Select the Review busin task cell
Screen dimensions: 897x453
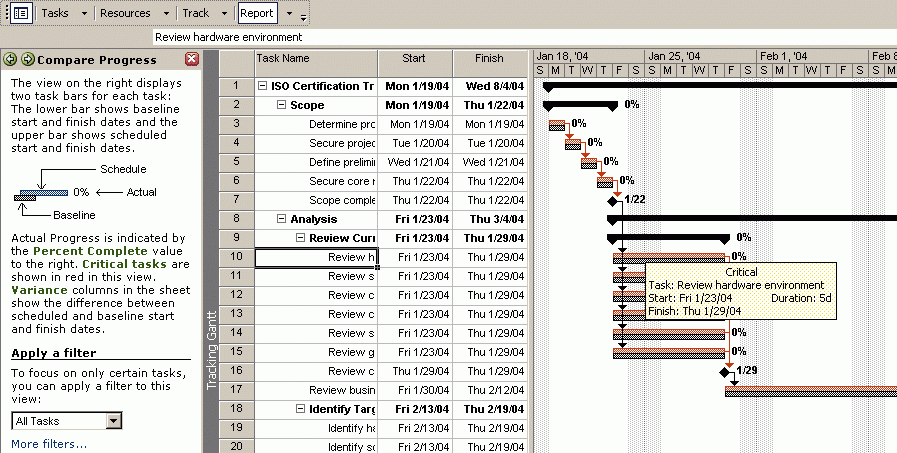316,390
